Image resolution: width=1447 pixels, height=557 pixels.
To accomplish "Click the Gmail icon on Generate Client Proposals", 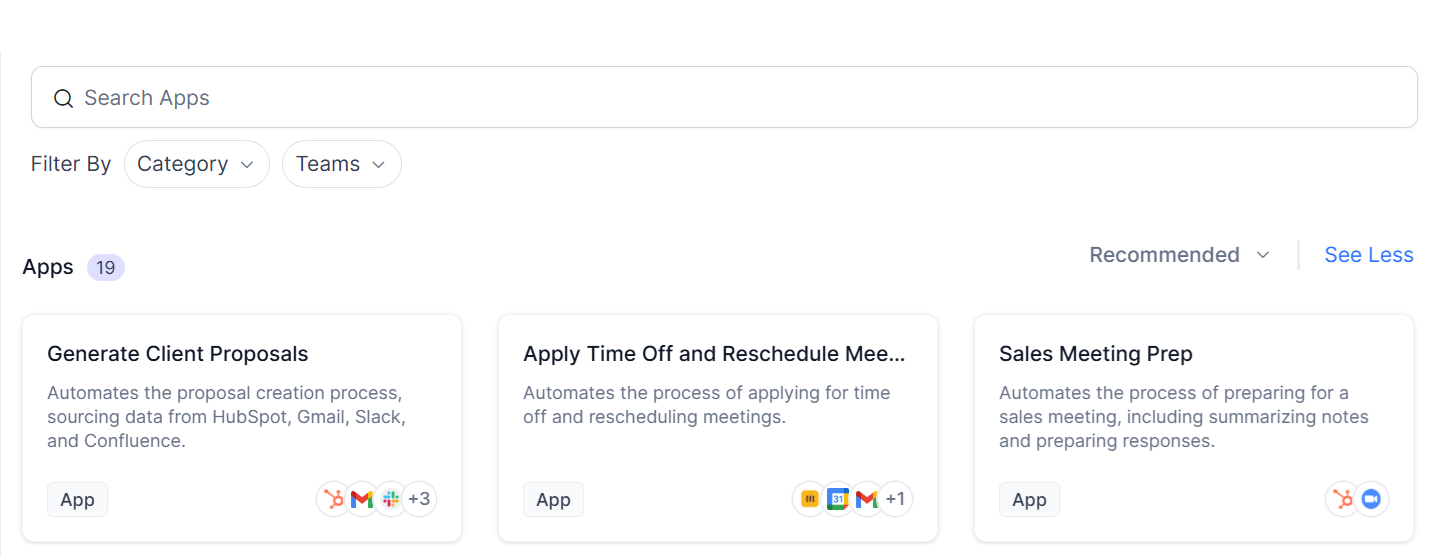I will [362, 499].
